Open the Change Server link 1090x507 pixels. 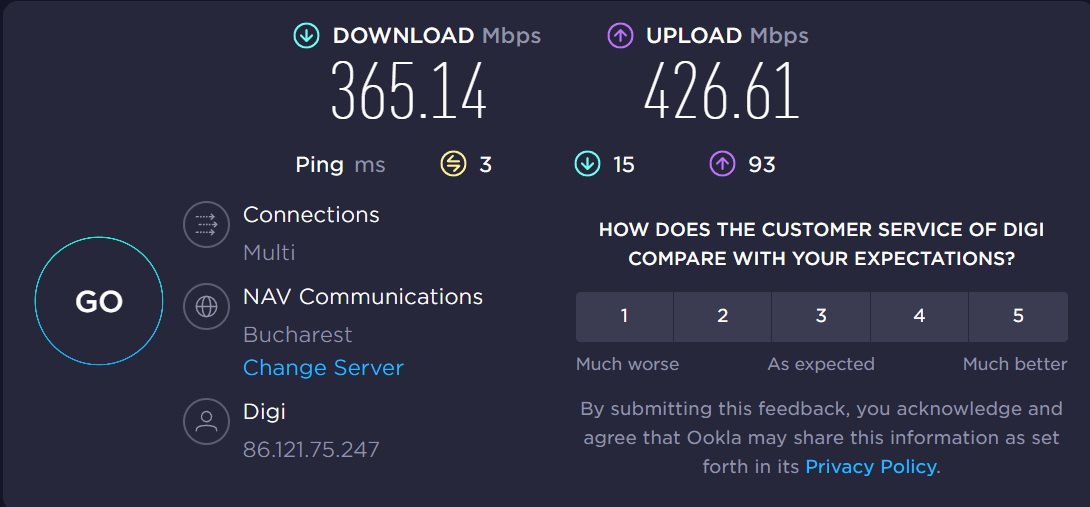pos(323,367)
